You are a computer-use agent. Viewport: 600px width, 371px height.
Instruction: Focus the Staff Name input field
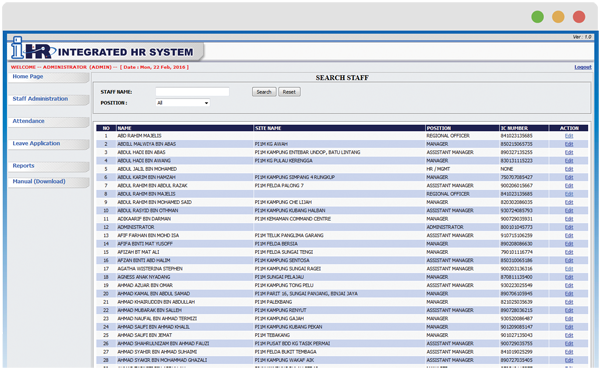tap(192, 92)
